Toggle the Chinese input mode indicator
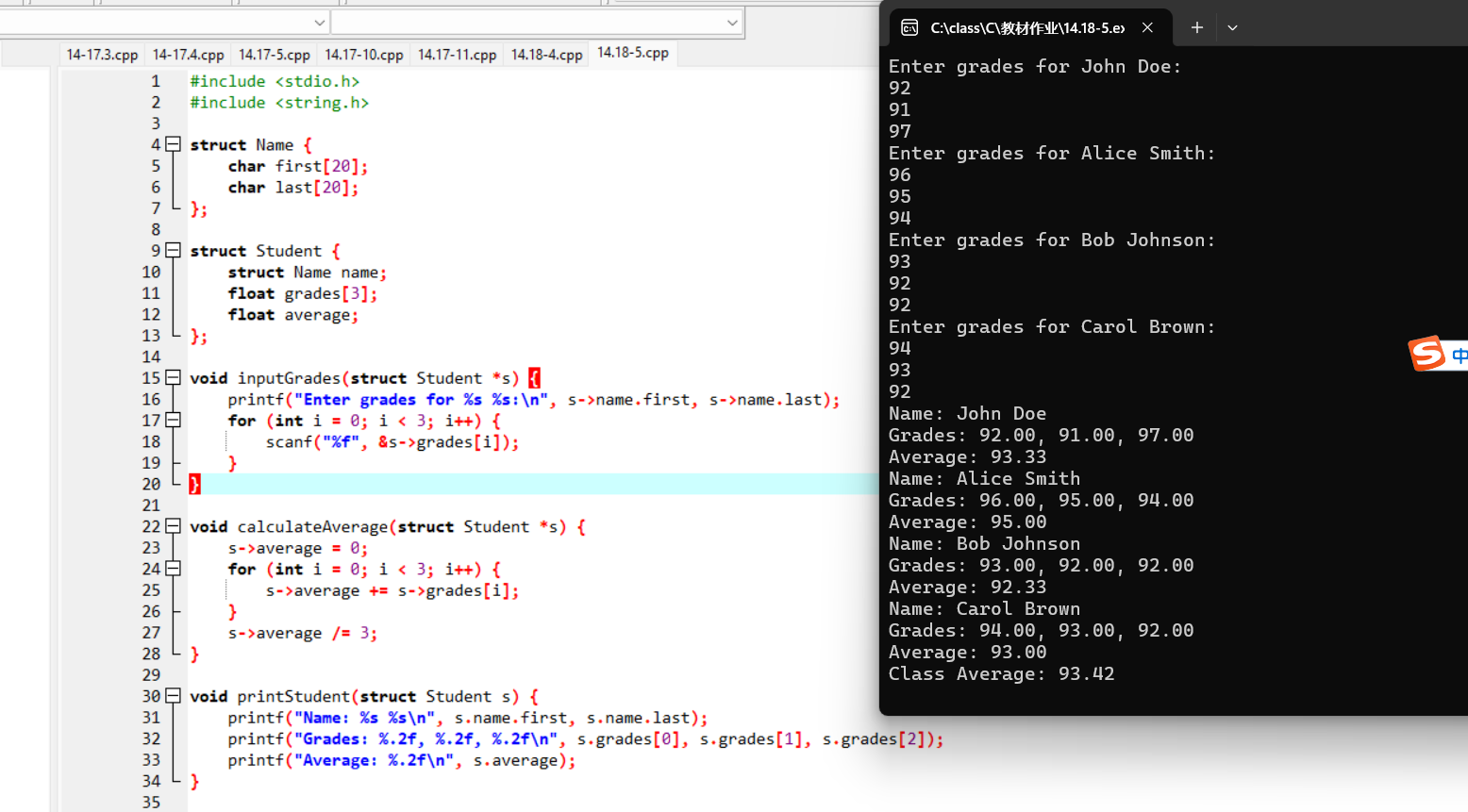Viewport: 1468px width, 812px height. tap(1459, 356)
